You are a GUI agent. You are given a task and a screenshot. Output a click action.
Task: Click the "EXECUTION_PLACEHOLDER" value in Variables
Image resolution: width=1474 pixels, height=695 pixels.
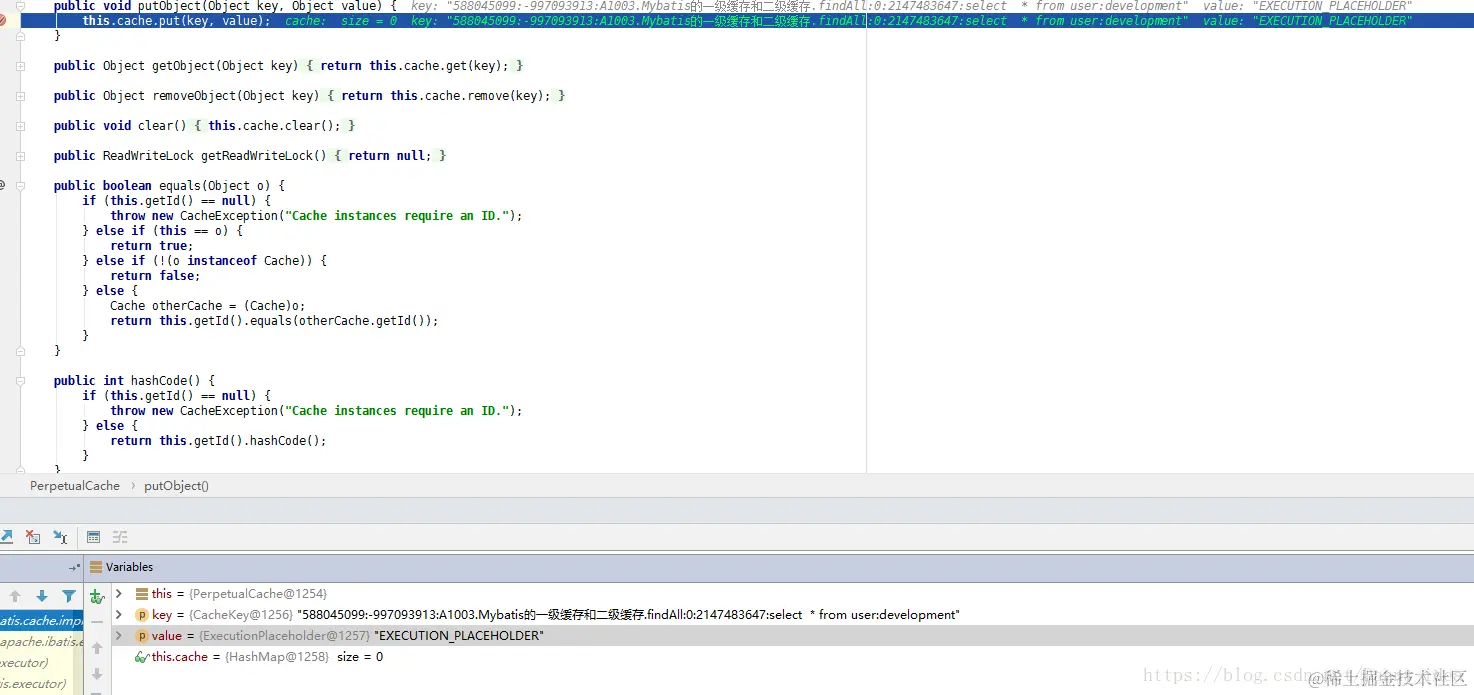[459, 636]
